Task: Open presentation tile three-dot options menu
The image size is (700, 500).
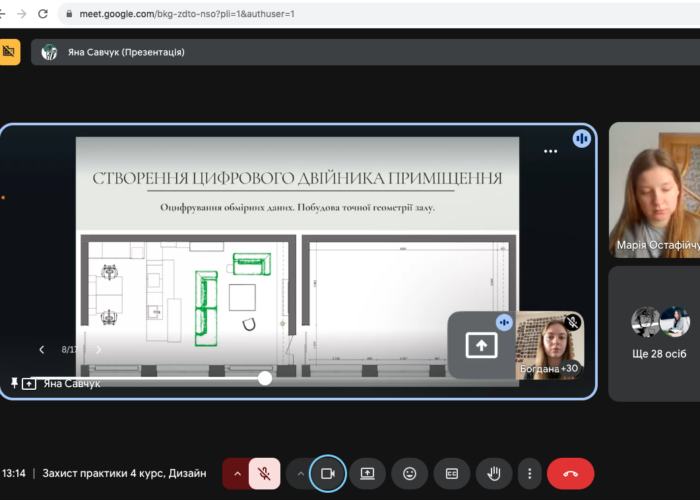Action: [550, 151]
